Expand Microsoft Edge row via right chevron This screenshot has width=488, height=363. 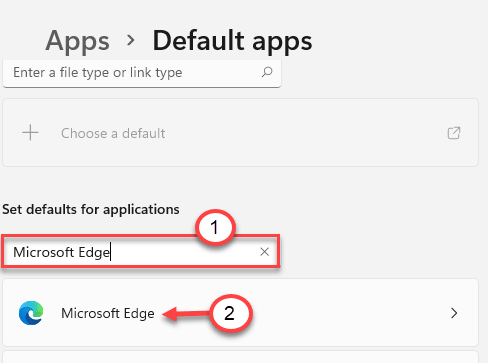click(454, 313)
